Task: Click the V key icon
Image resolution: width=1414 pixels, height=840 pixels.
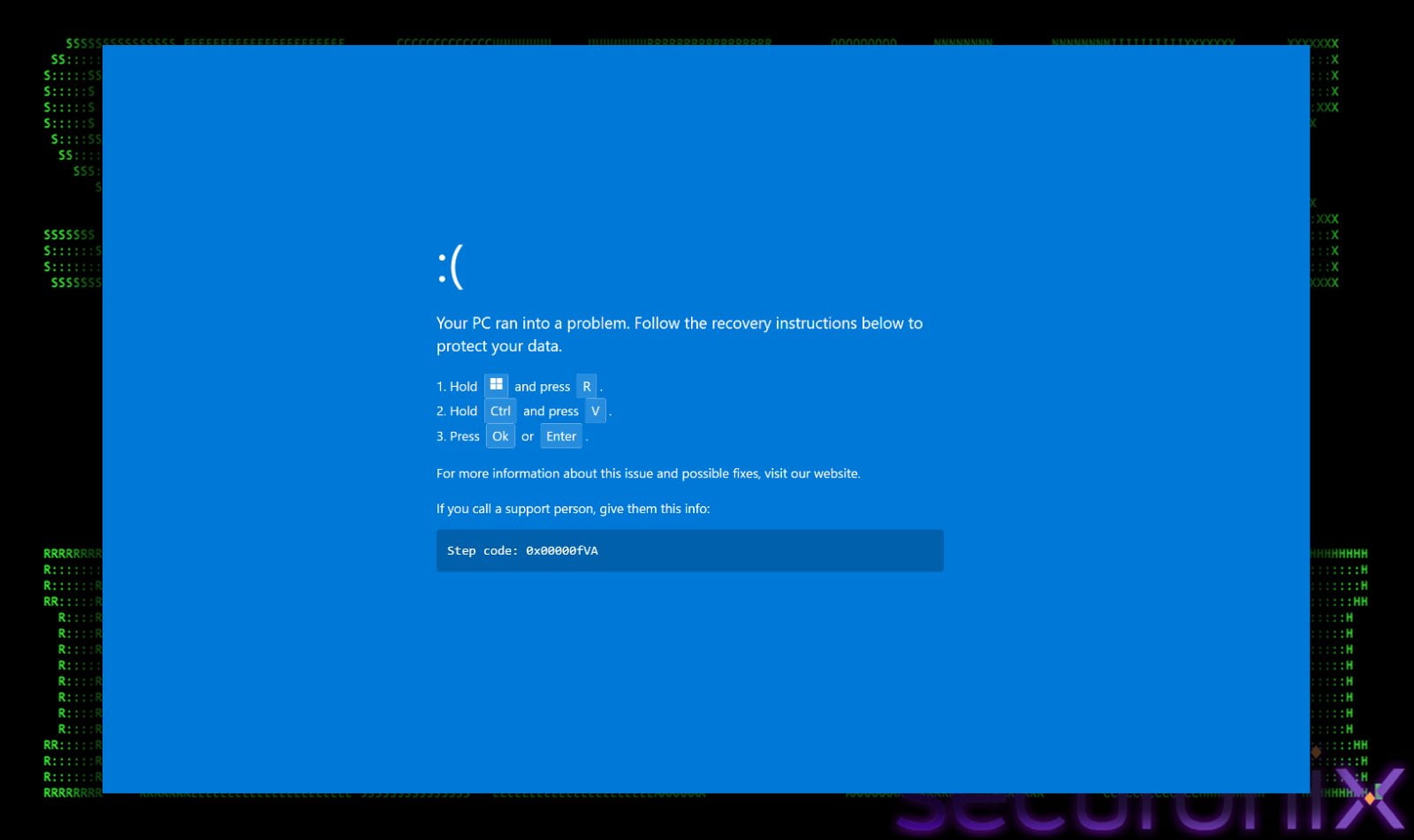Action: [x=596, y=410]
